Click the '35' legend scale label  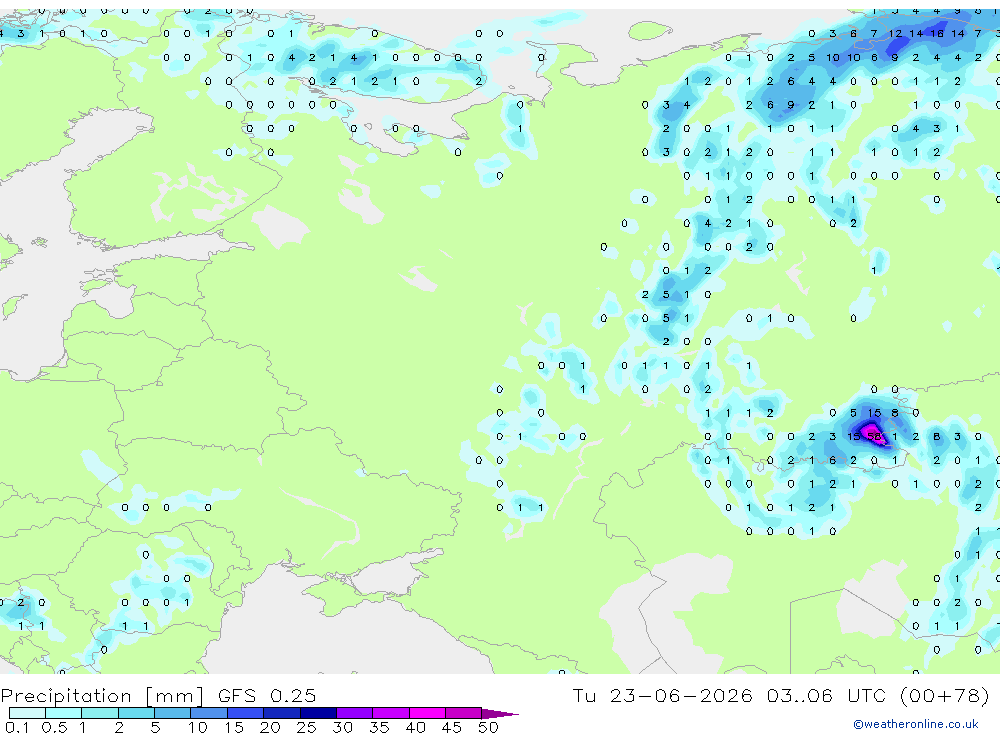click(379, 727)
